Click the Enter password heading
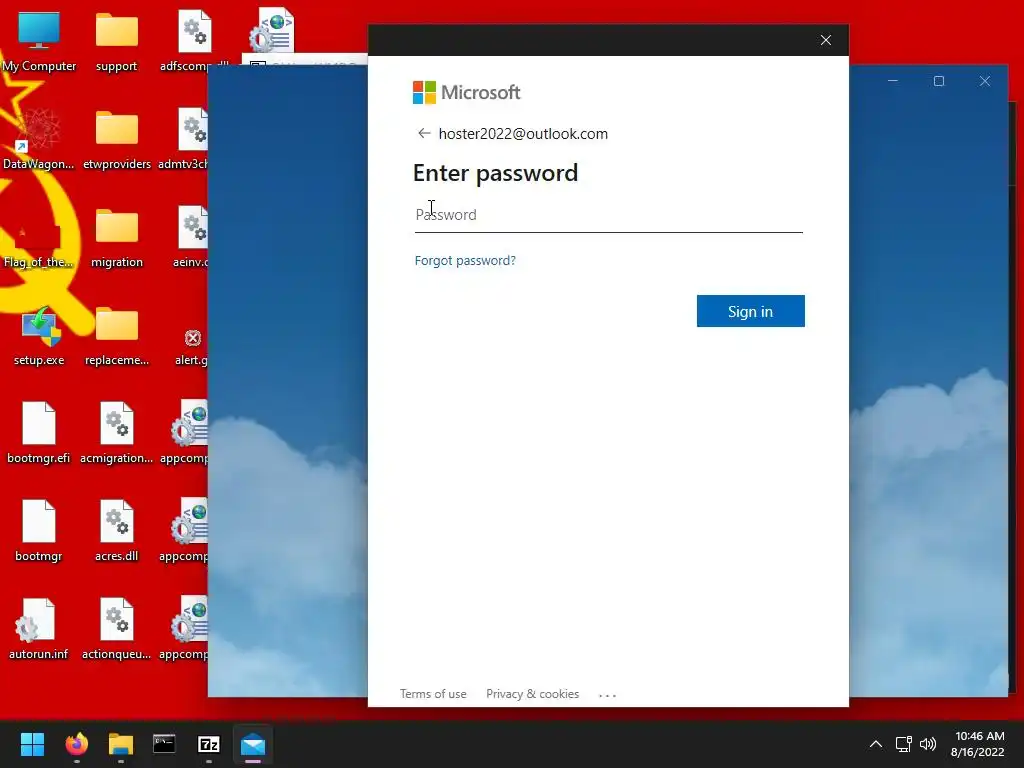 [495, 173]
